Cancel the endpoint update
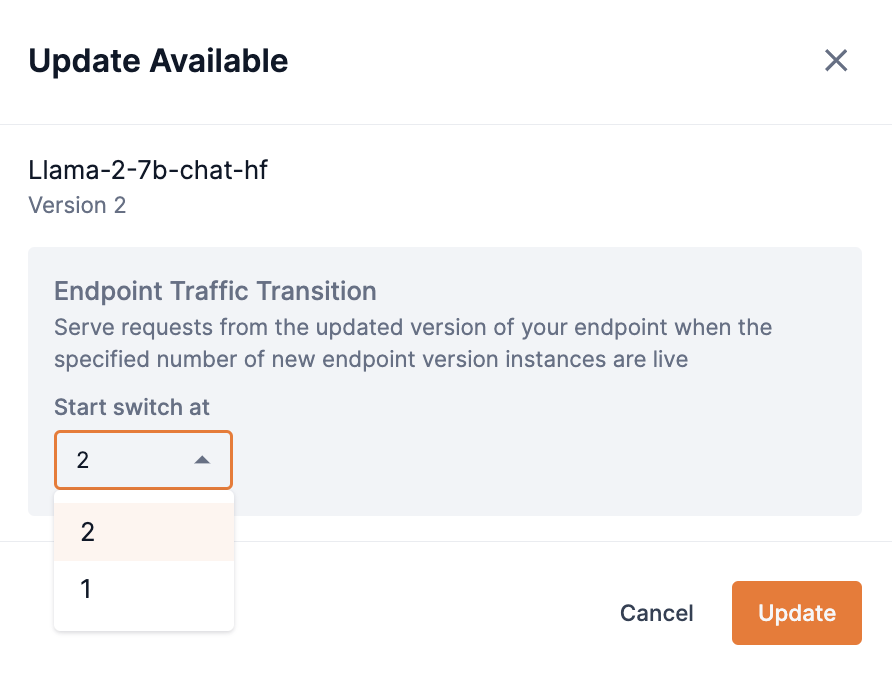Viewport: 892px width, 678px height. coord(656,613)
